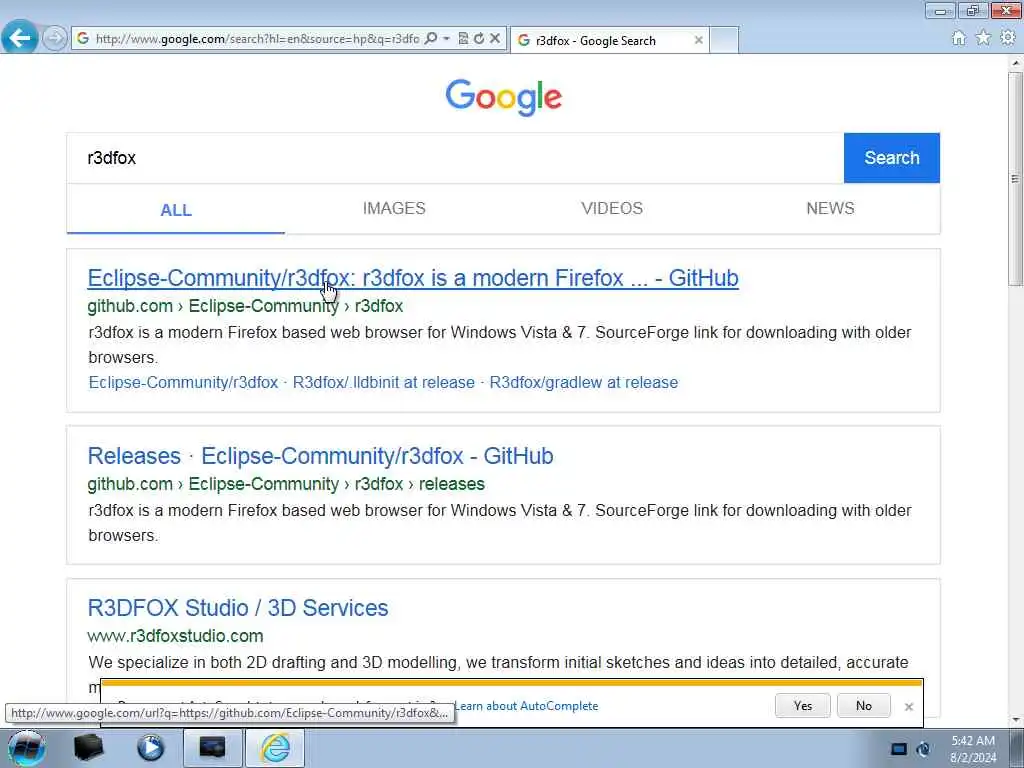Click the vertical scrollbar thumb
This screenshot has height=768, width=1024.
coord(1016,179)
